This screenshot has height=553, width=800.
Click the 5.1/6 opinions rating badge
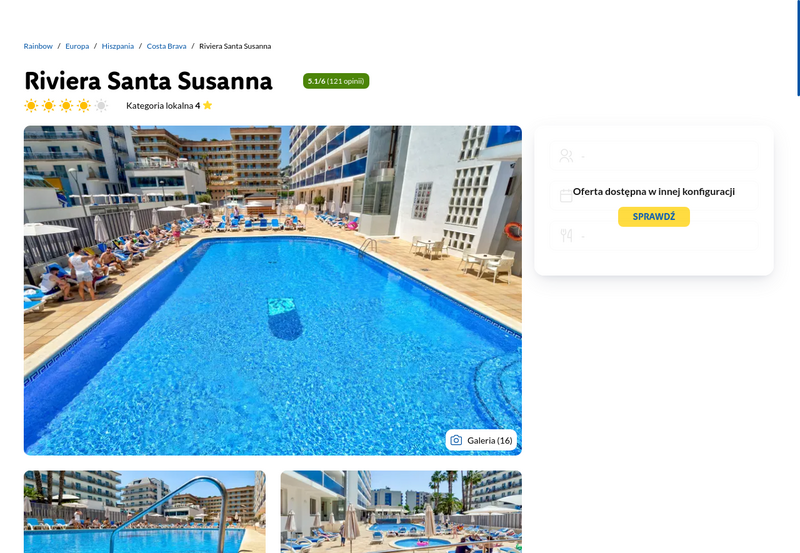coord(336,81)
